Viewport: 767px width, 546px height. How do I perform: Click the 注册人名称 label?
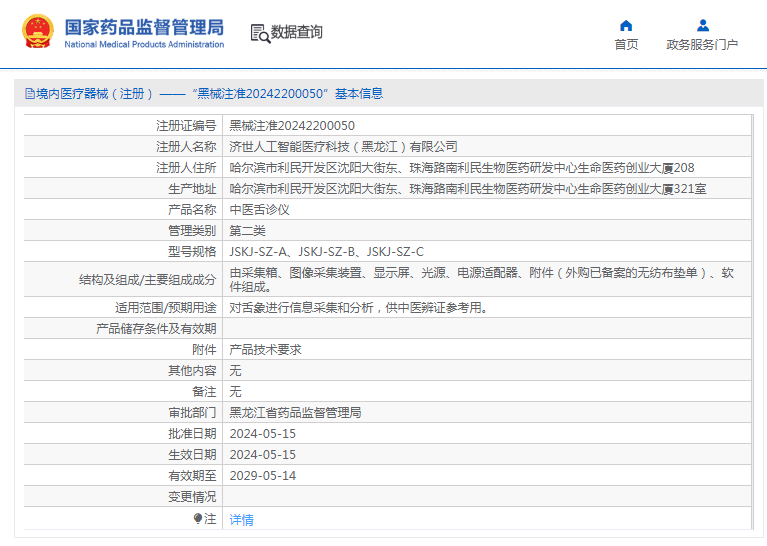click(186, 147)
